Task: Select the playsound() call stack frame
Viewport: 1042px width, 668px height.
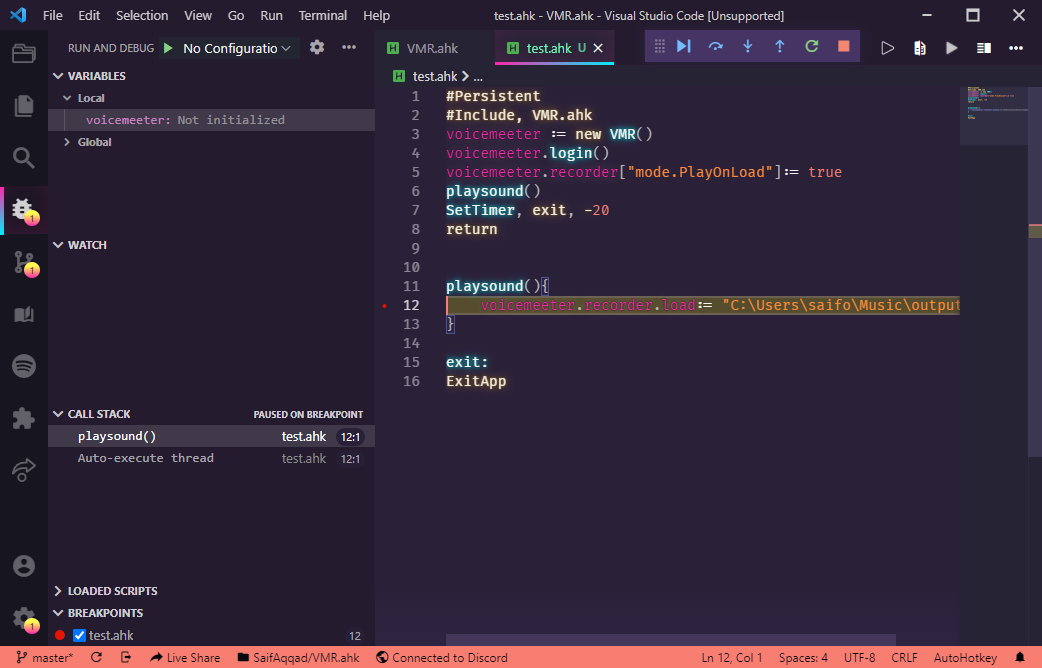Action: pyautogui.click(x=211, y=437)
